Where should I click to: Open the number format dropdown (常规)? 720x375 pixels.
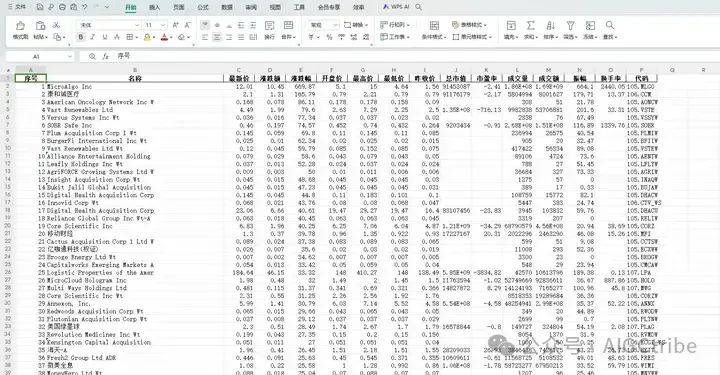point(323,25)
